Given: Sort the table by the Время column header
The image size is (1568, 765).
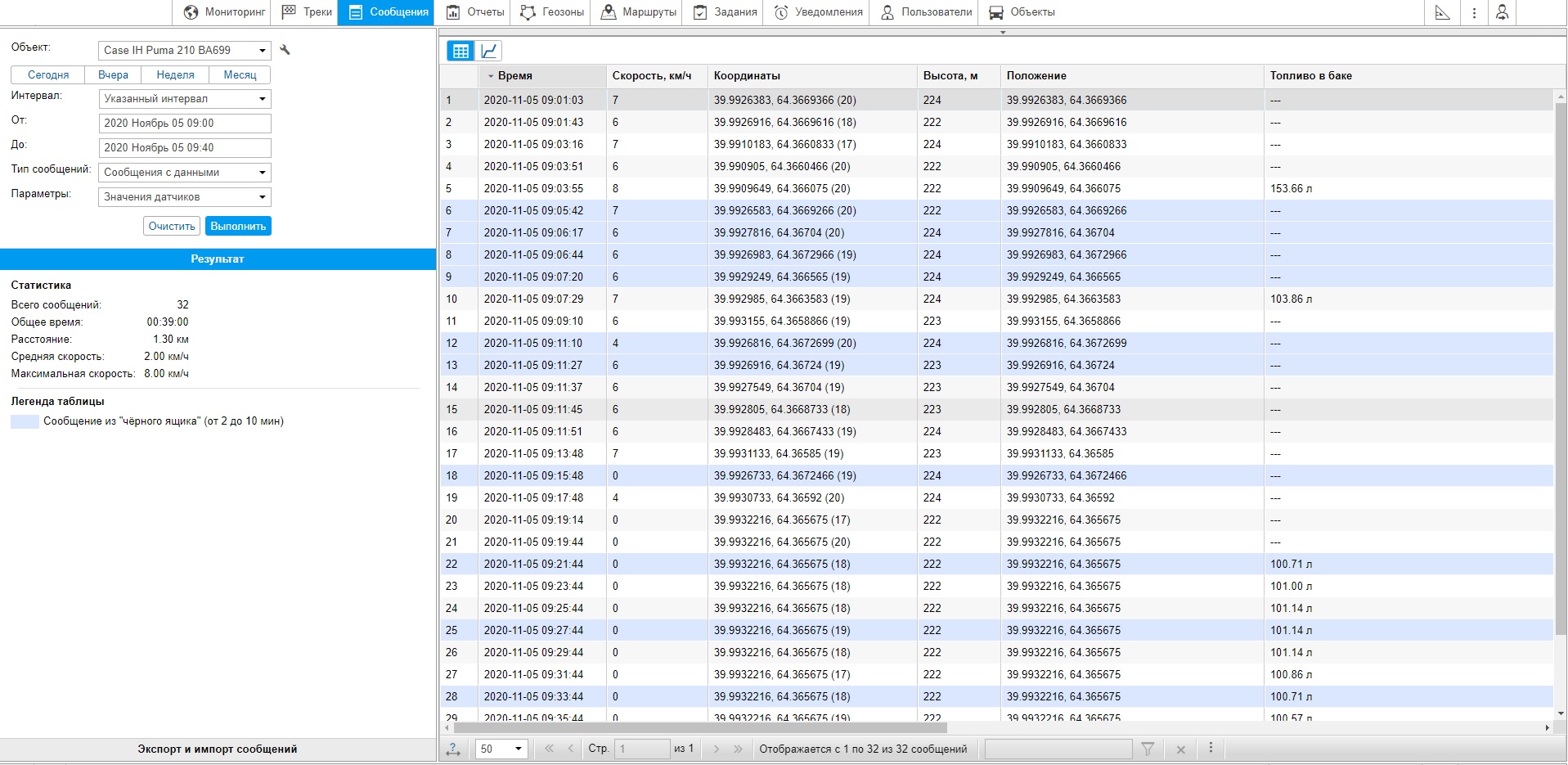Looking at the screenshot, I should [x=515, y=75].
